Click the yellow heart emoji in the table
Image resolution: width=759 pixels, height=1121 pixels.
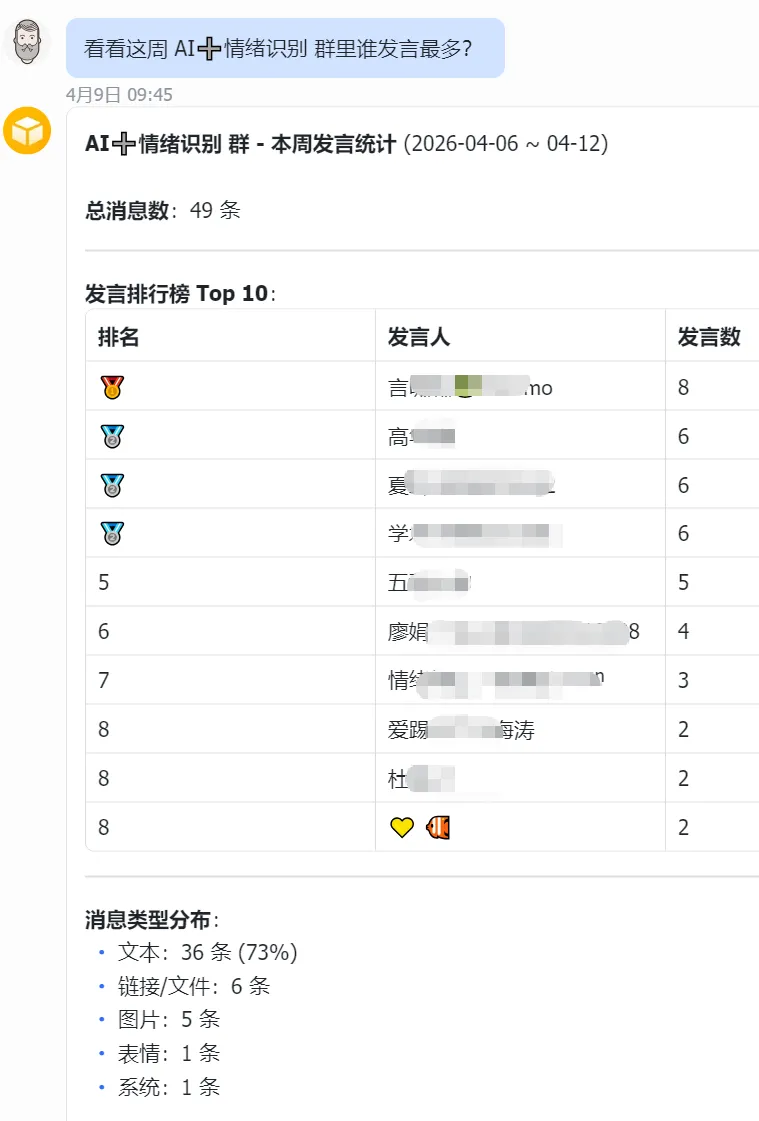tap(401, 828)
